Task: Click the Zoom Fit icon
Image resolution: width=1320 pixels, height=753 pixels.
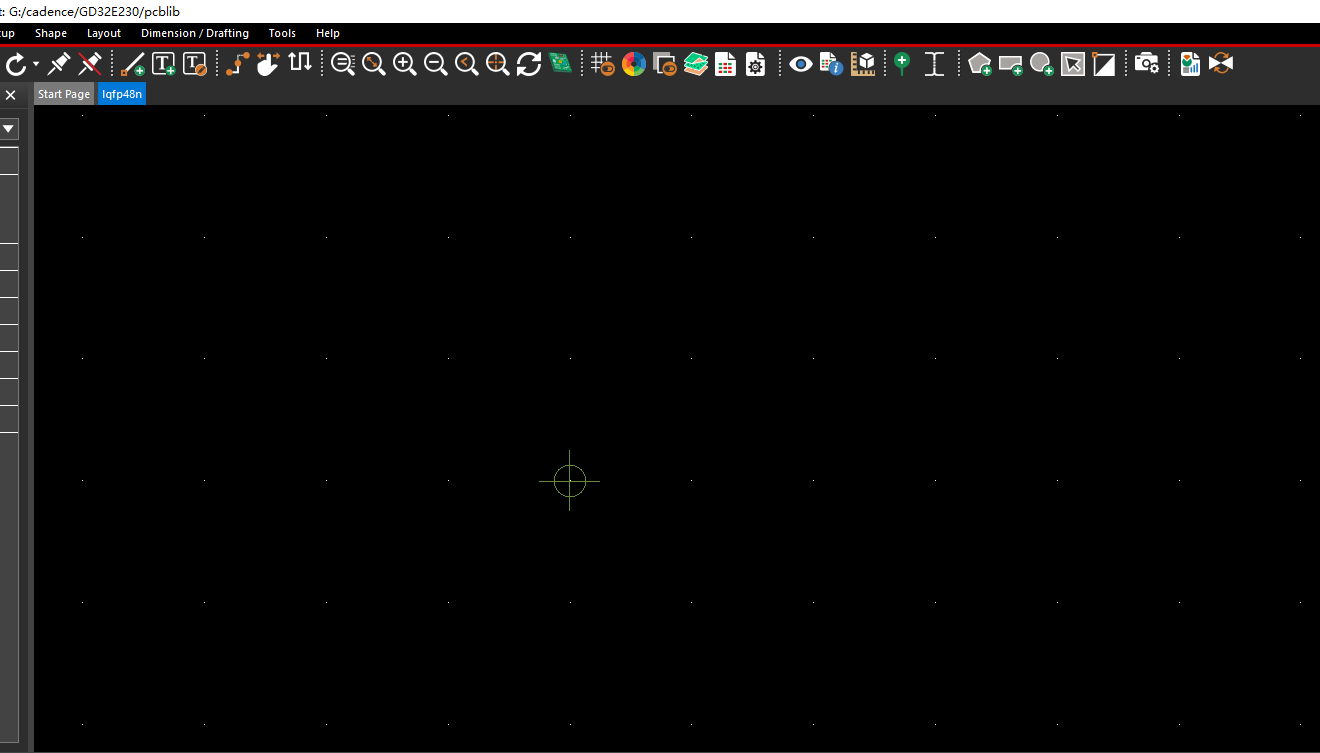Action: [x=374, y=64]
